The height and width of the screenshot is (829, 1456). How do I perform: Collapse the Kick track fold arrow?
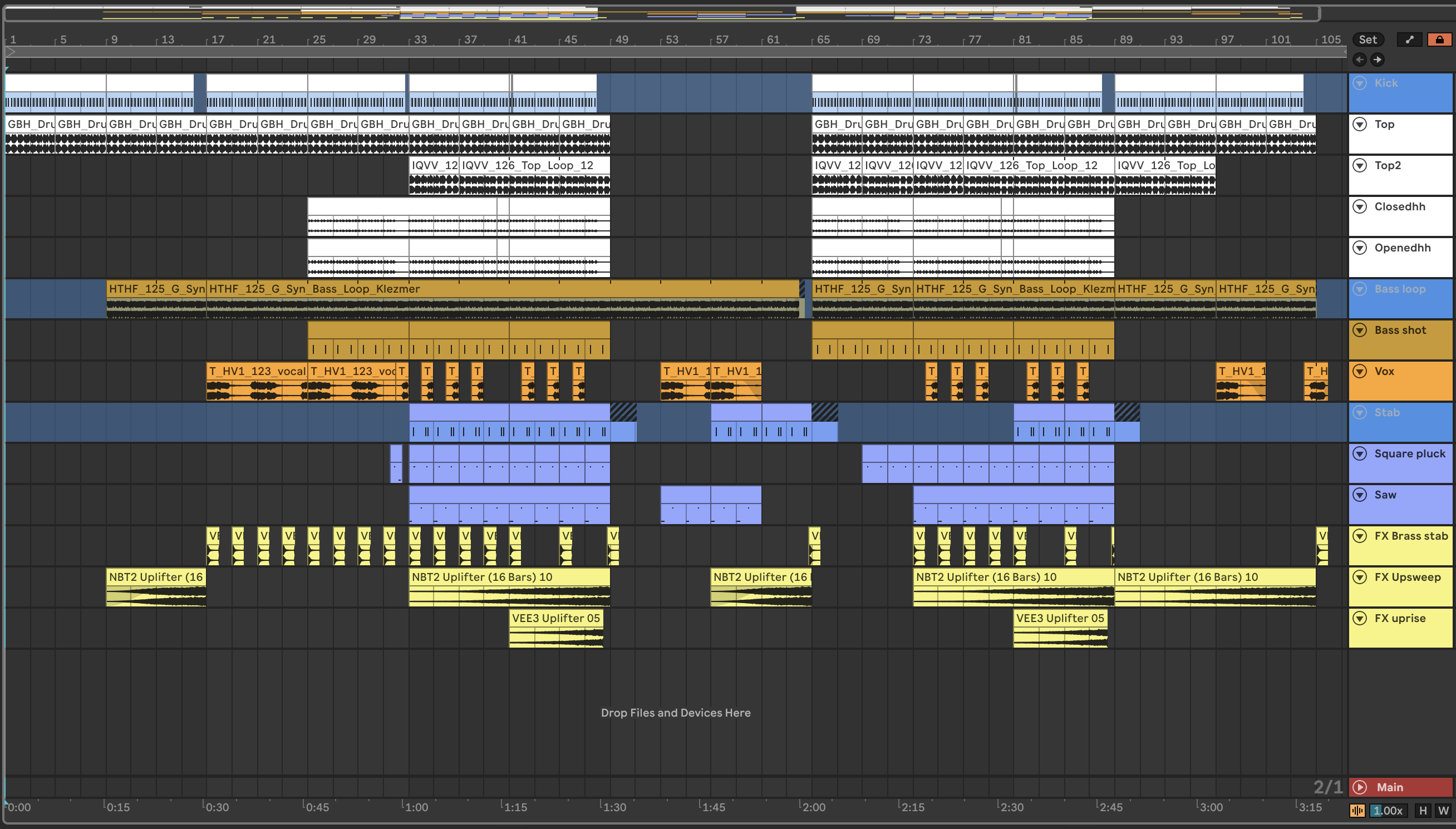pos(1360,83)
